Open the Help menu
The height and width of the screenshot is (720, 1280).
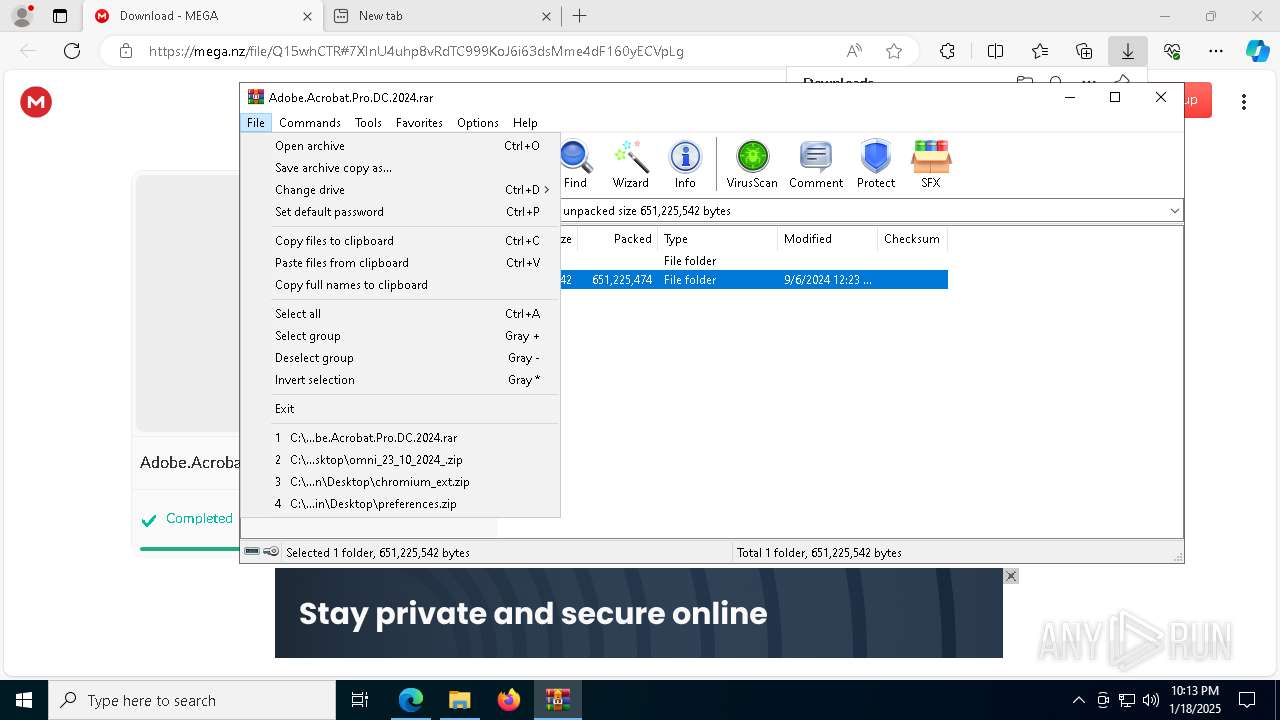(525, 123)
